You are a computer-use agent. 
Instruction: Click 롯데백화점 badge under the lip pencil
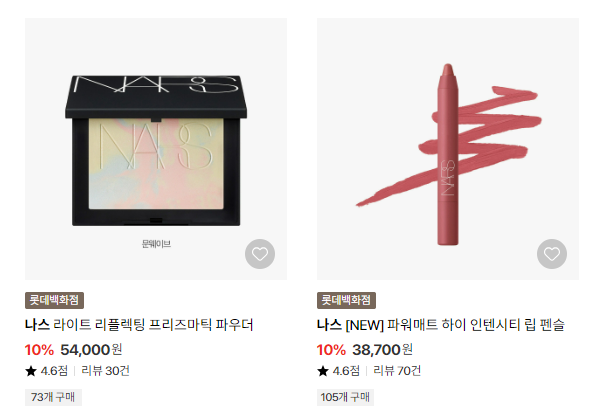[346, 300]
